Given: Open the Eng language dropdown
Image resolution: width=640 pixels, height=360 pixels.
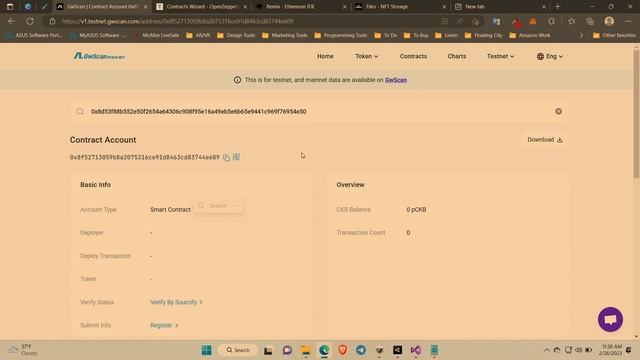Looking at the screenshot, I should 550,56.
